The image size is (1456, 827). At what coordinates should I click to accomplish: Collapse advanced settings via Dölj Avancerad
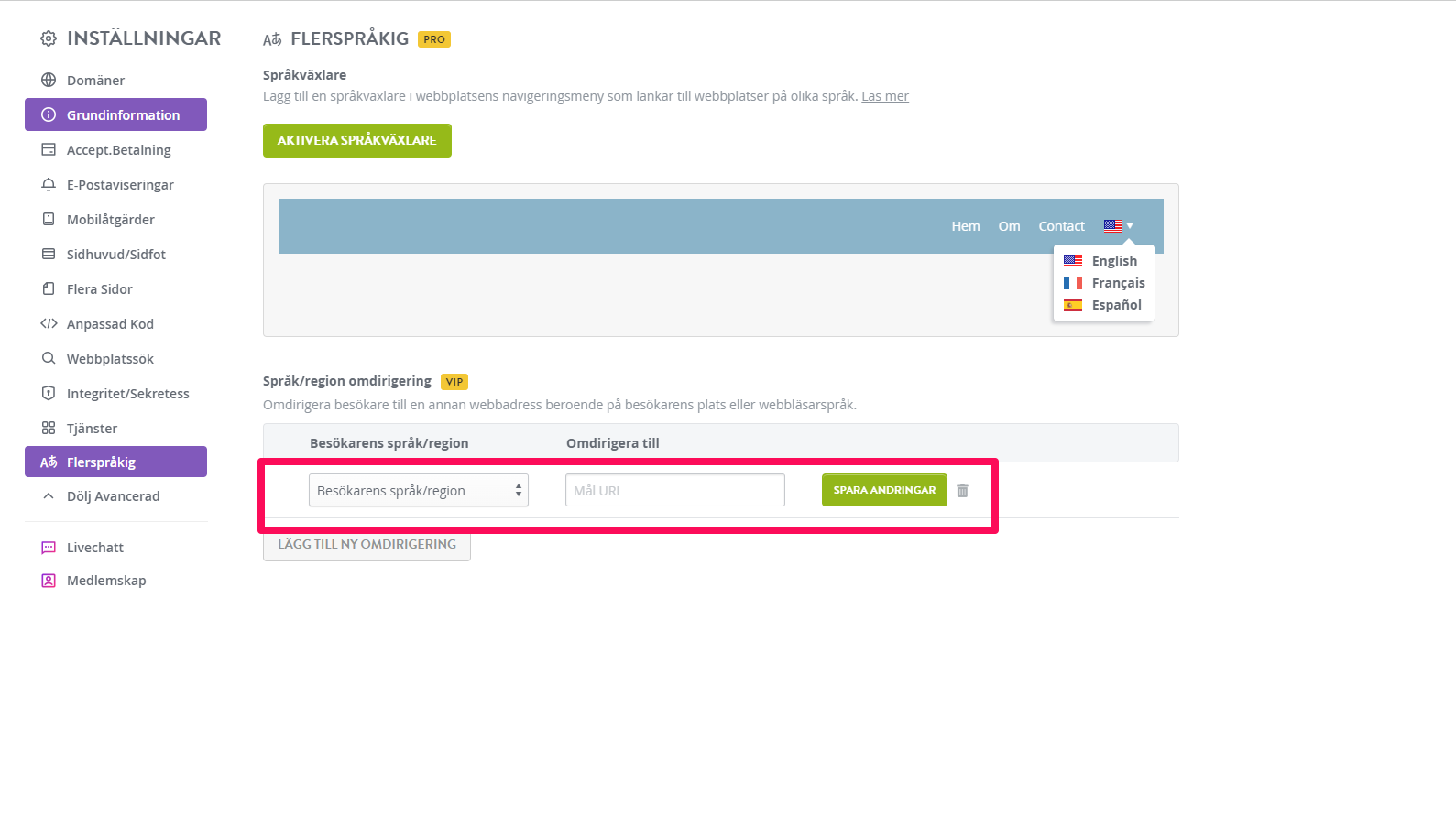[x=115, y=496]
